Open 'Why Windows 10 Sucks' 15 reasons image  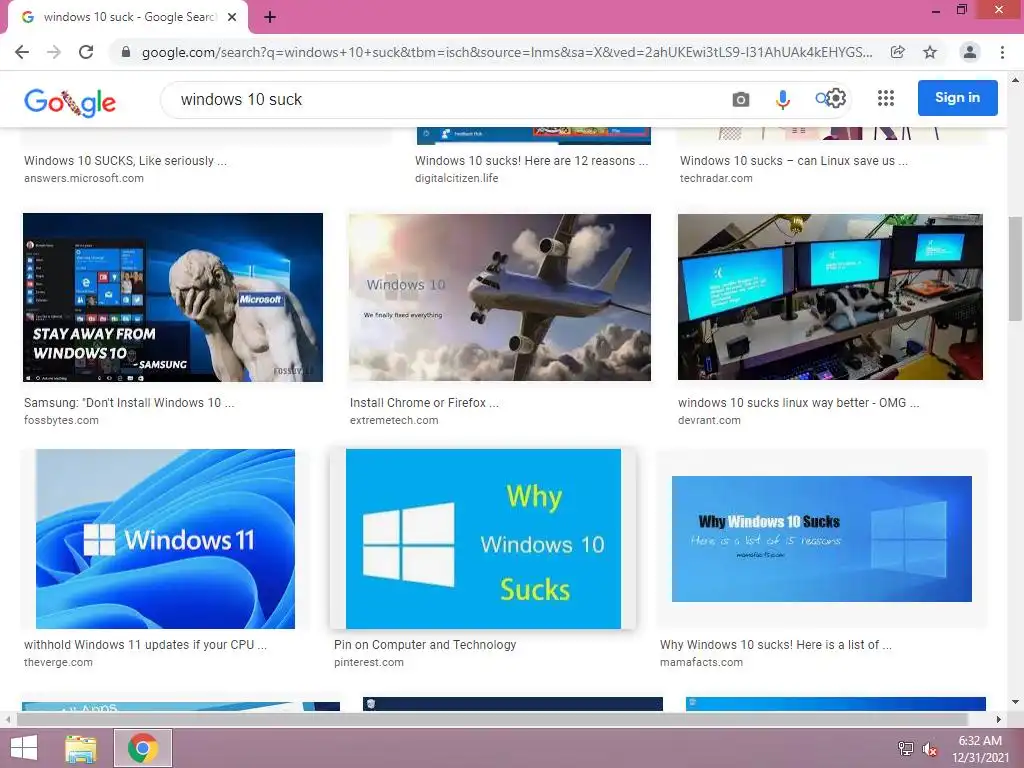point(822,539)
